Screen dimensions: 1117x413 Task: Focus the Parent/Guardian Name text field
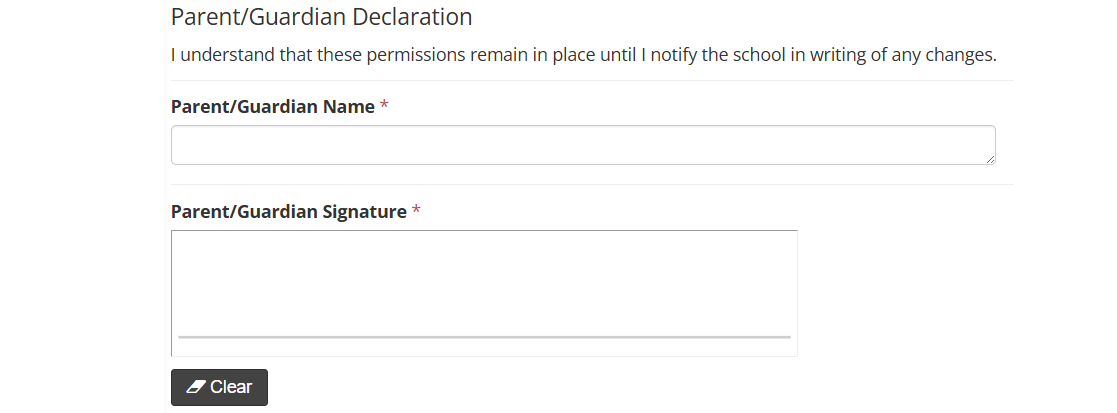pos(583,145)
